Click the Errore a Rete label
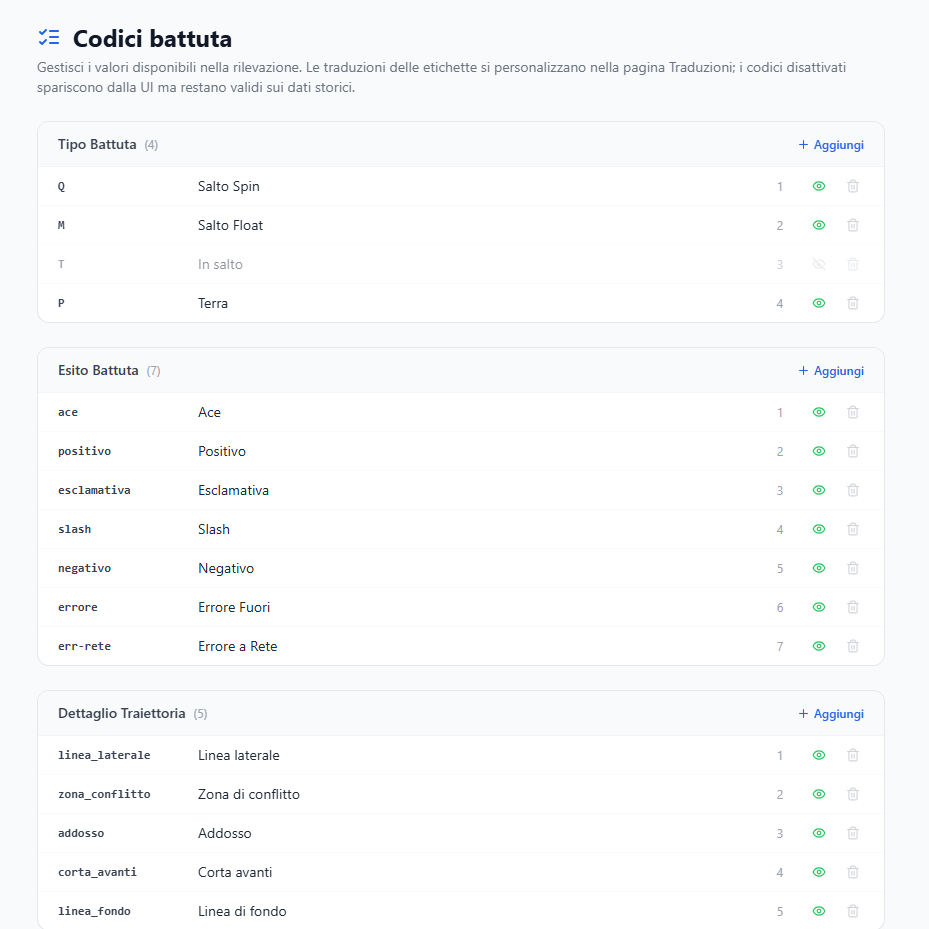The width and height of the screenshot is (929, 929). click(x=238, y=646)
